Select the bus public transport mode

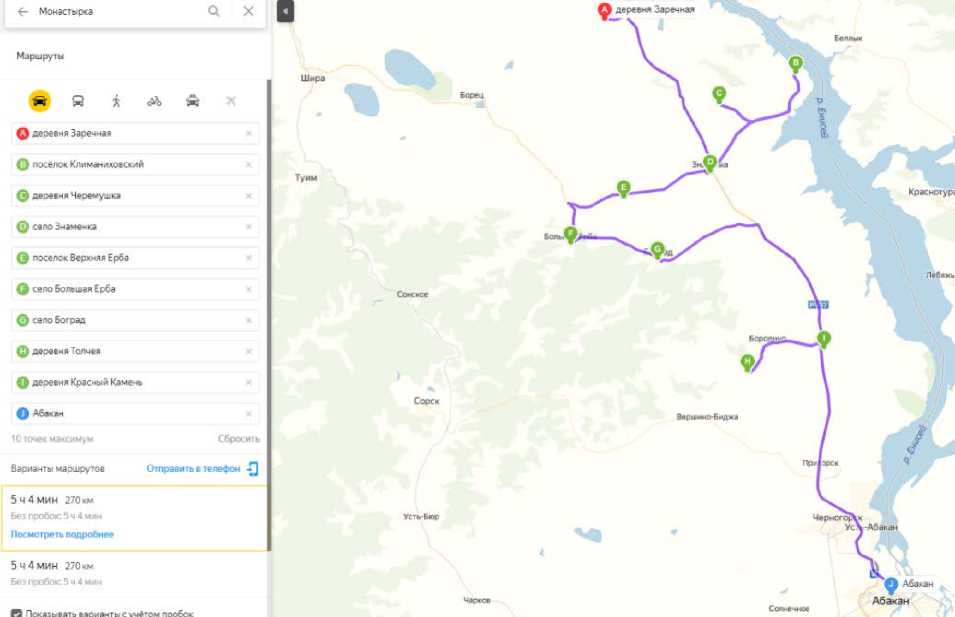click(78, 101)
